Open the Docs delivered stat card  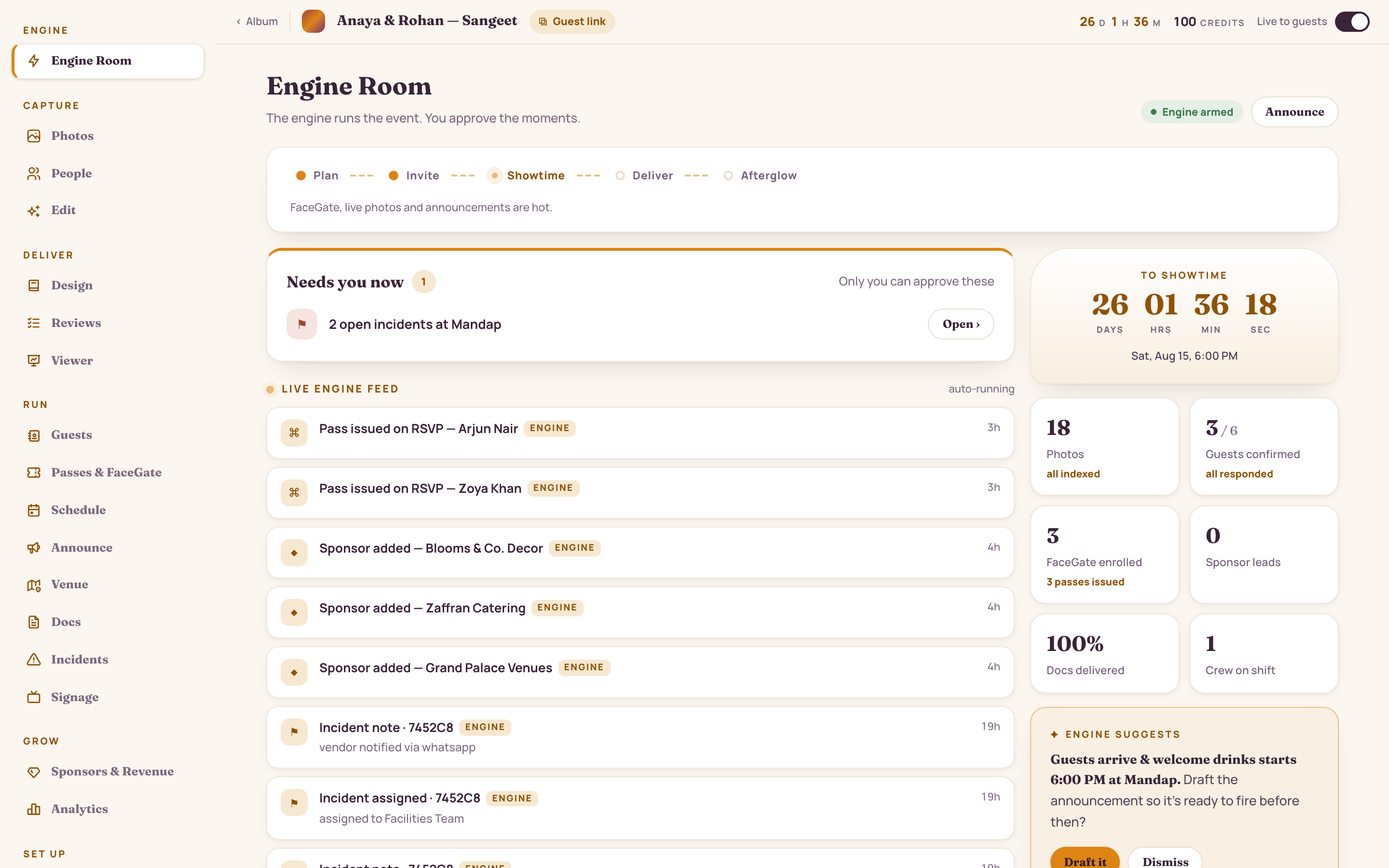point(1104,653)
